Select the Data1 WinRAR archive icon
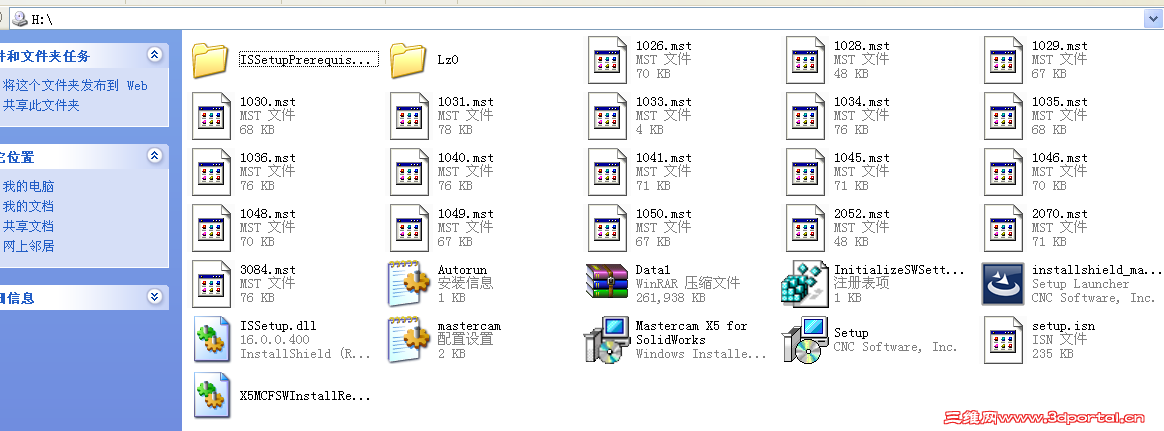Viewport: 1164px width, 431px height. tap(606, 282)
